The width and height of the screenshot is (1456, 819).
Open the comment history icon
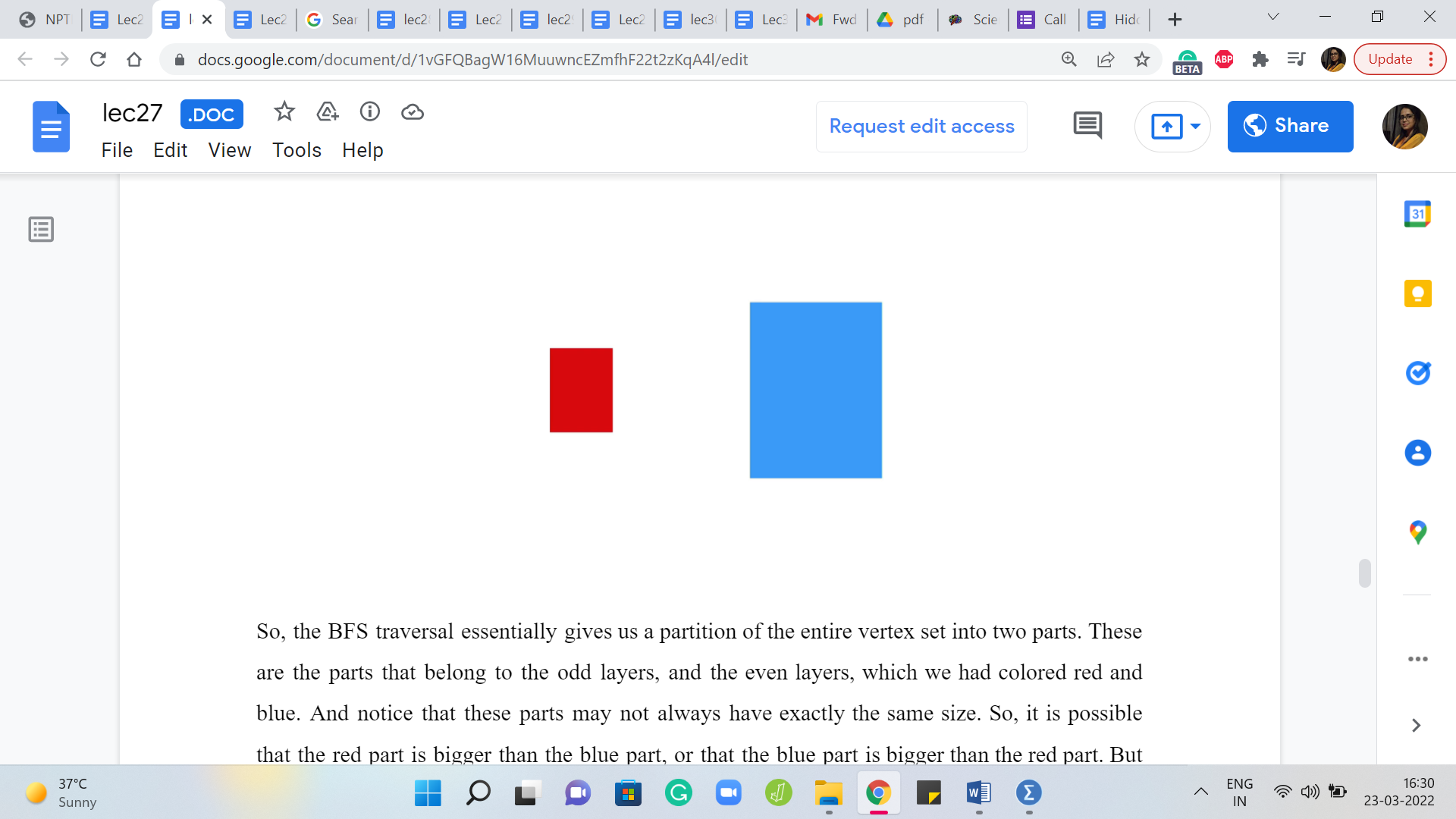[x=1087, y=126]
